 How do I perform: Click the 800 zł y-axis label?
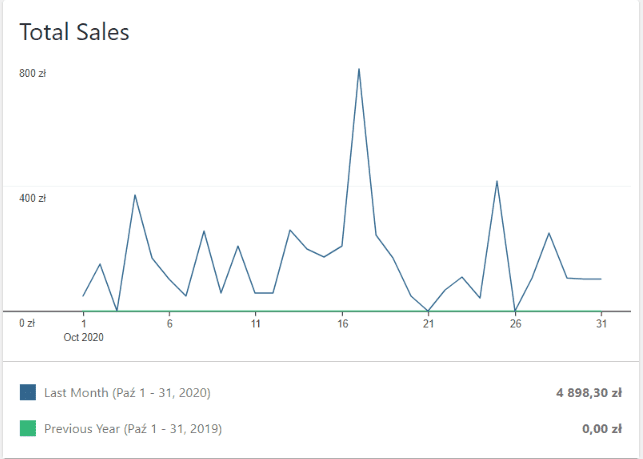point(33,73)
